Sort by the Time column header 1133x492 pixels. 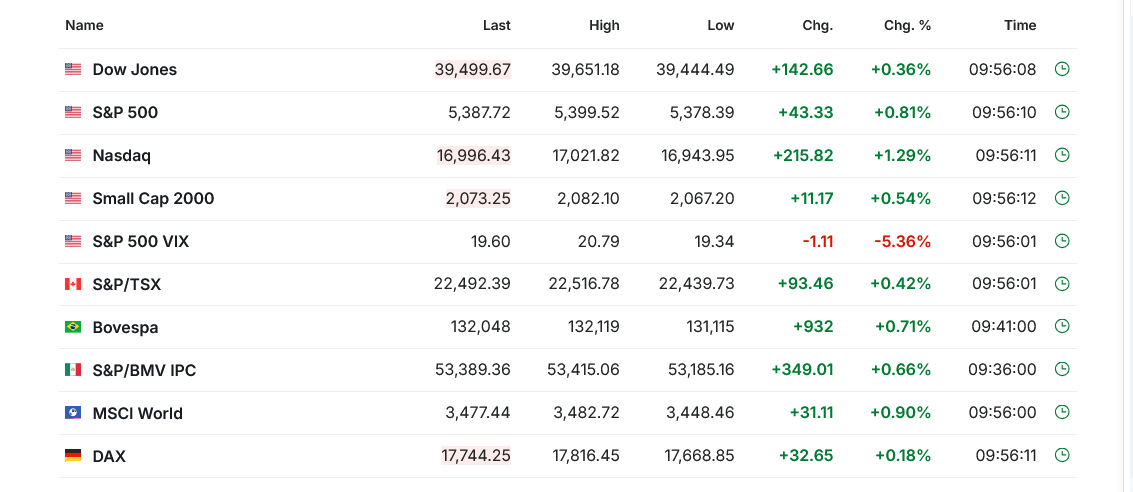click(1020, 25)
